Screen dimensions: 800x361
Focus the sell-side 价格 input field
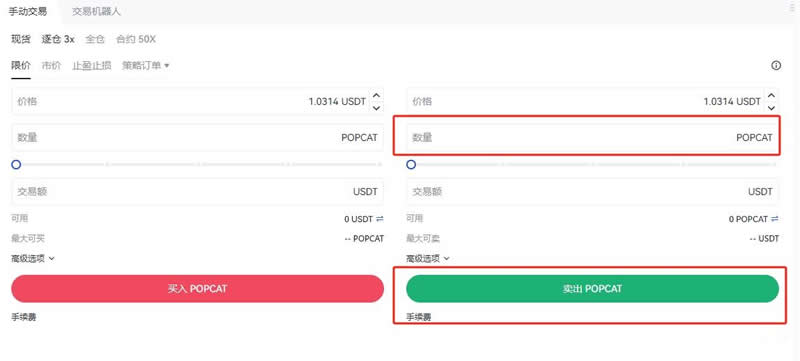click(x=592, y=101)
